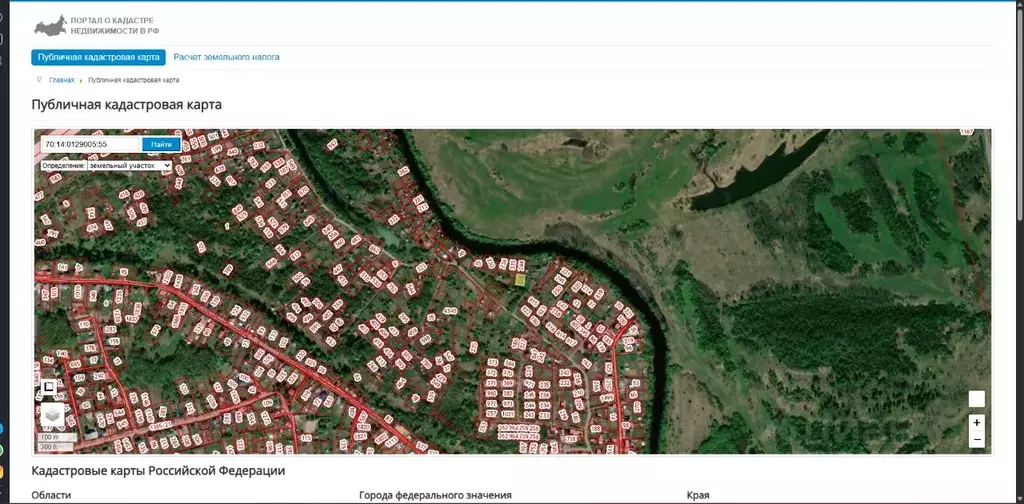Image resolution: width=1024 pixels, height=504 pixels.
Task: Click the blank white map control square
Action: click(976, 399)
